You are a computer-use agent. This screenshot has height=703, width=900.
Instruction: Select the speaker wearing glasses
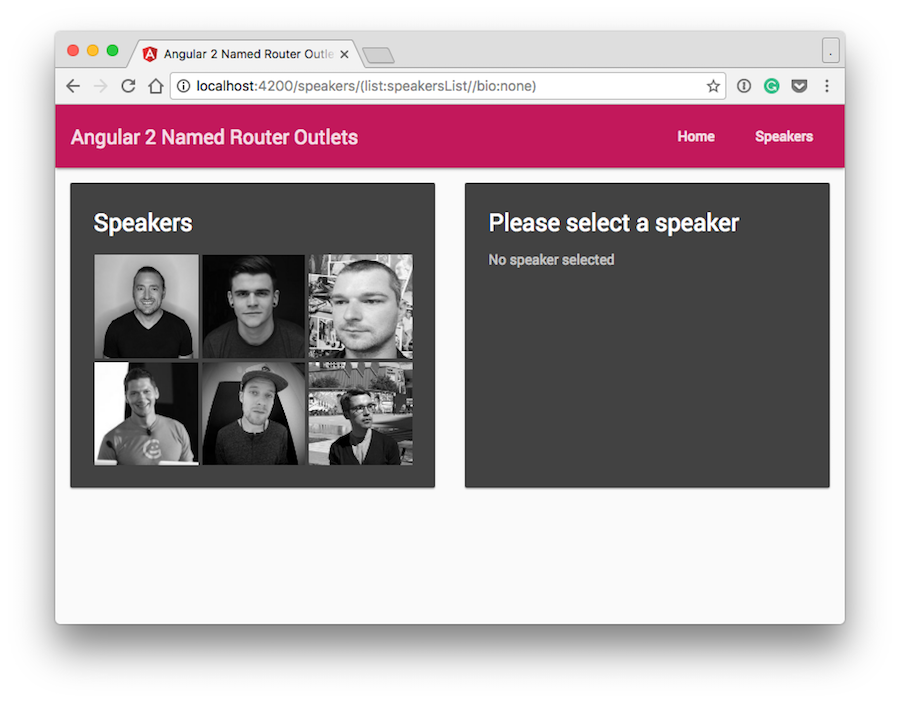point(360,413)
